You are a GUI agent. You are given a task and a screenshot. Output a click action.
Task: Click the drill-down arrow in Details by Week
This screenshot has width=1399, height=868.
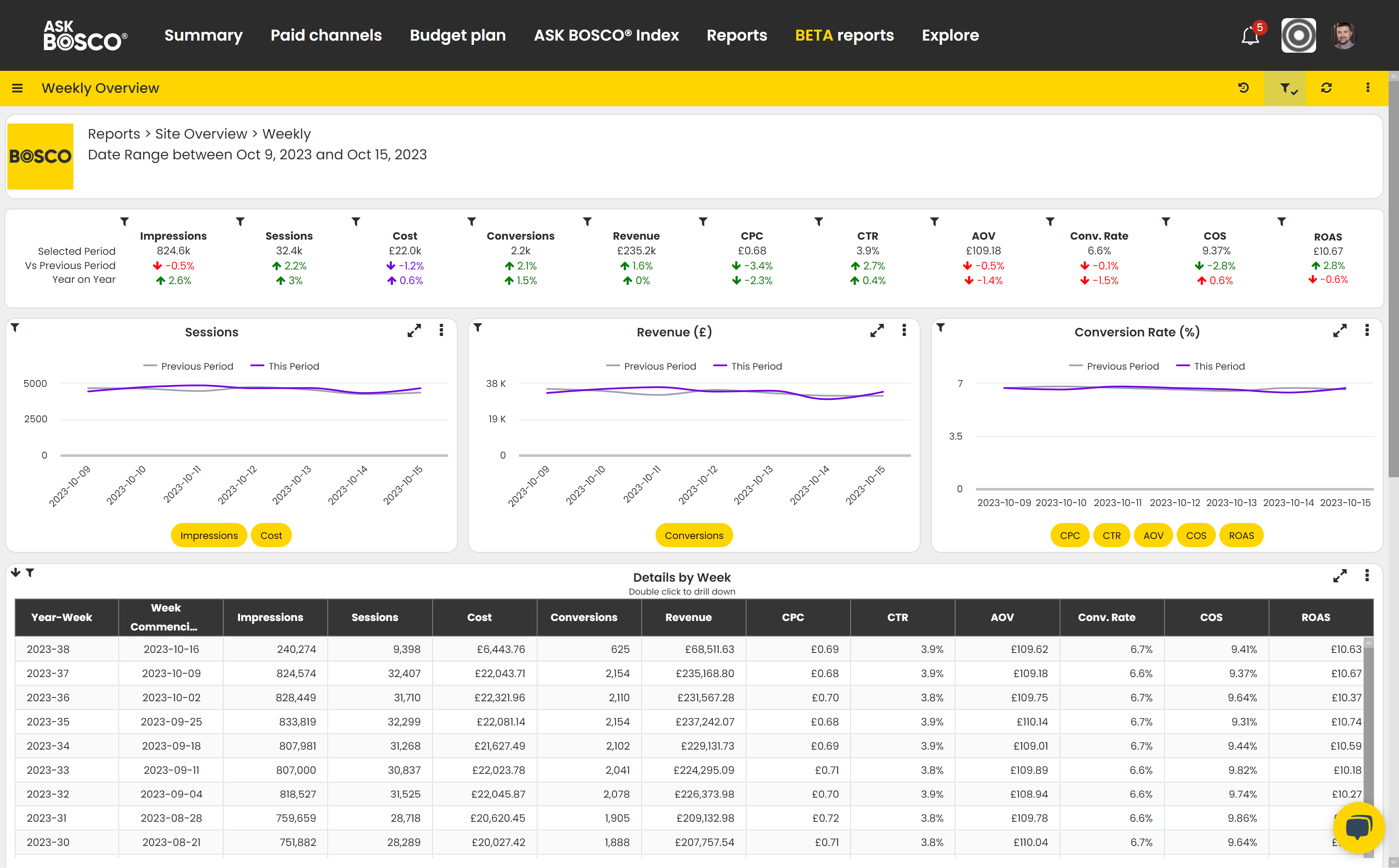click(16, 572)
